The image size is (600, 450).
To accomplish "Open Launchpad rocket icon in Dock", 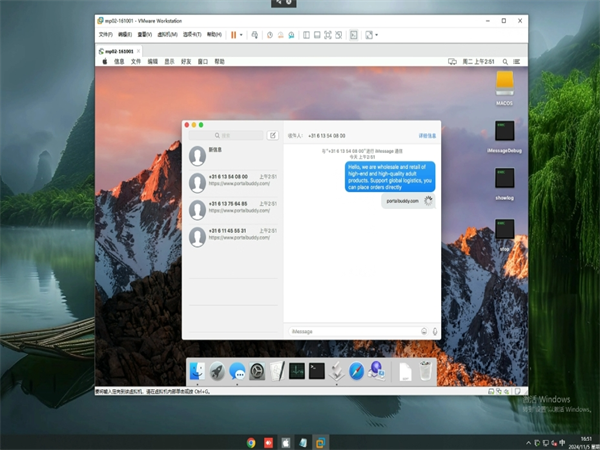I will (217, 371).
